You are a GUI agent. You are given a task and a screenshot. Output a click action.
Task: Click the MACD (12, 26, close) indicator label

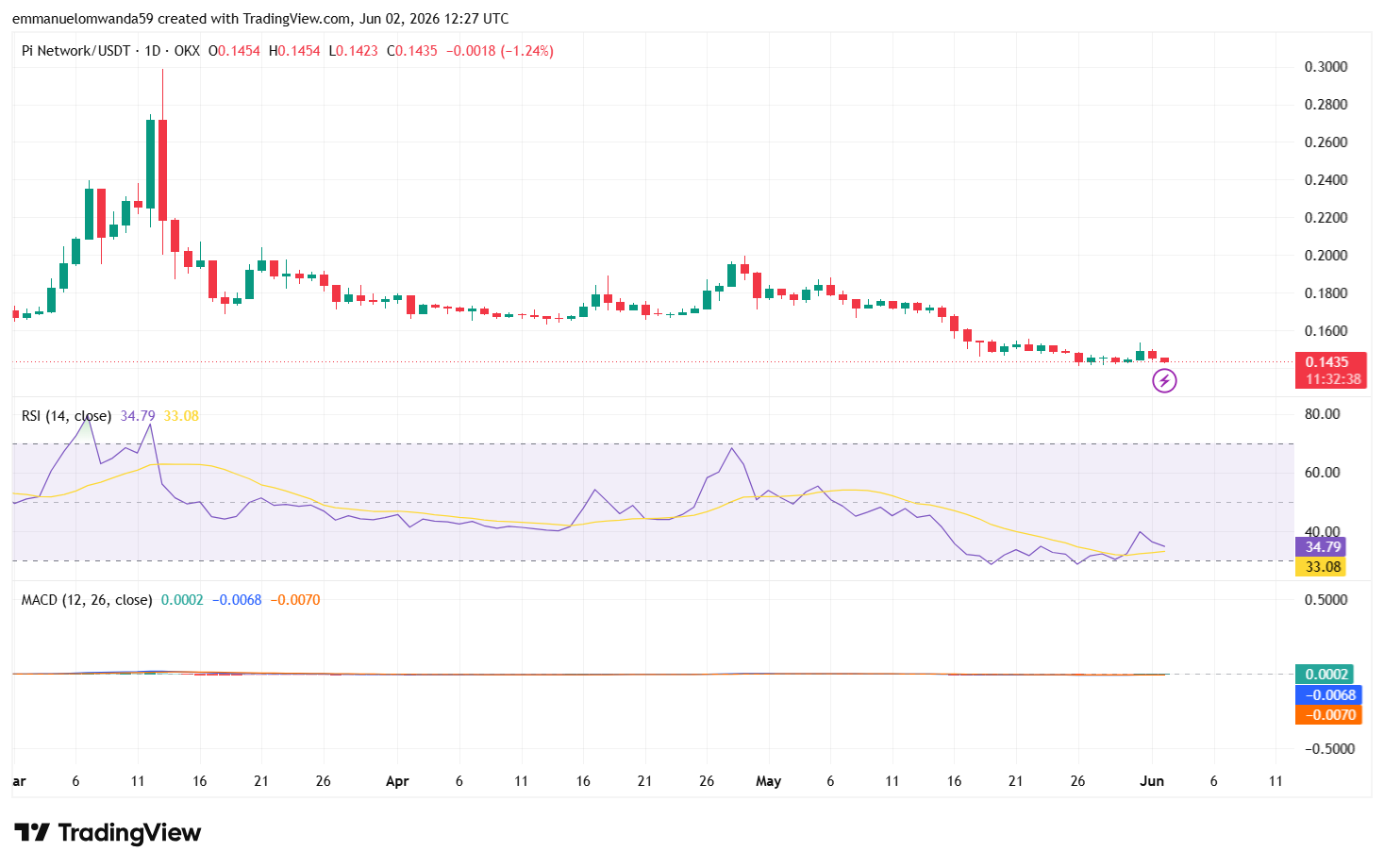(x=87, y=600)
